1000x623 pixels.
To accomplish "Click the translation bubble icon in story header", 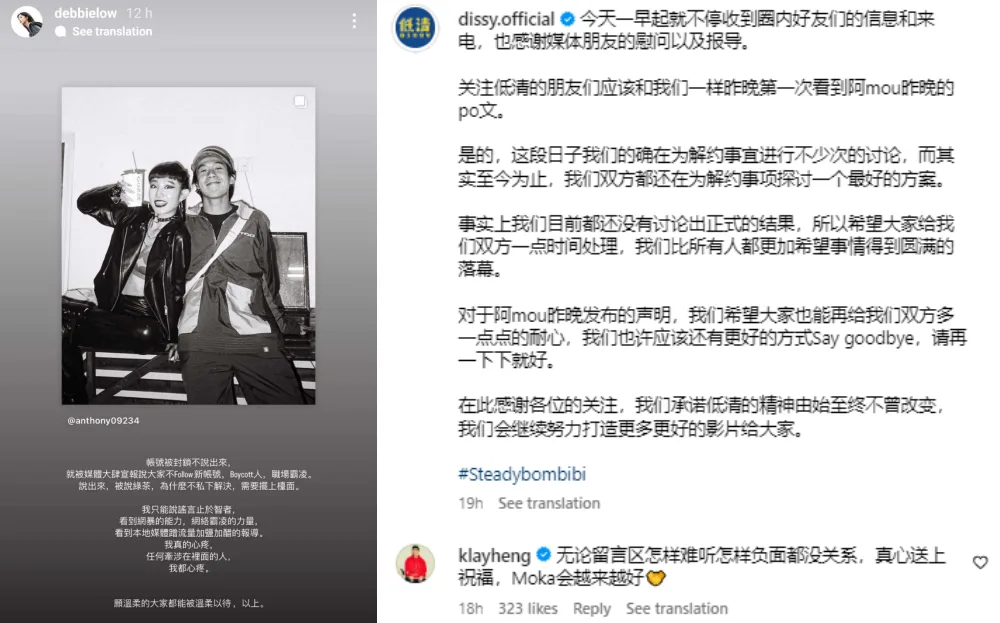I will tap(61, 31).
